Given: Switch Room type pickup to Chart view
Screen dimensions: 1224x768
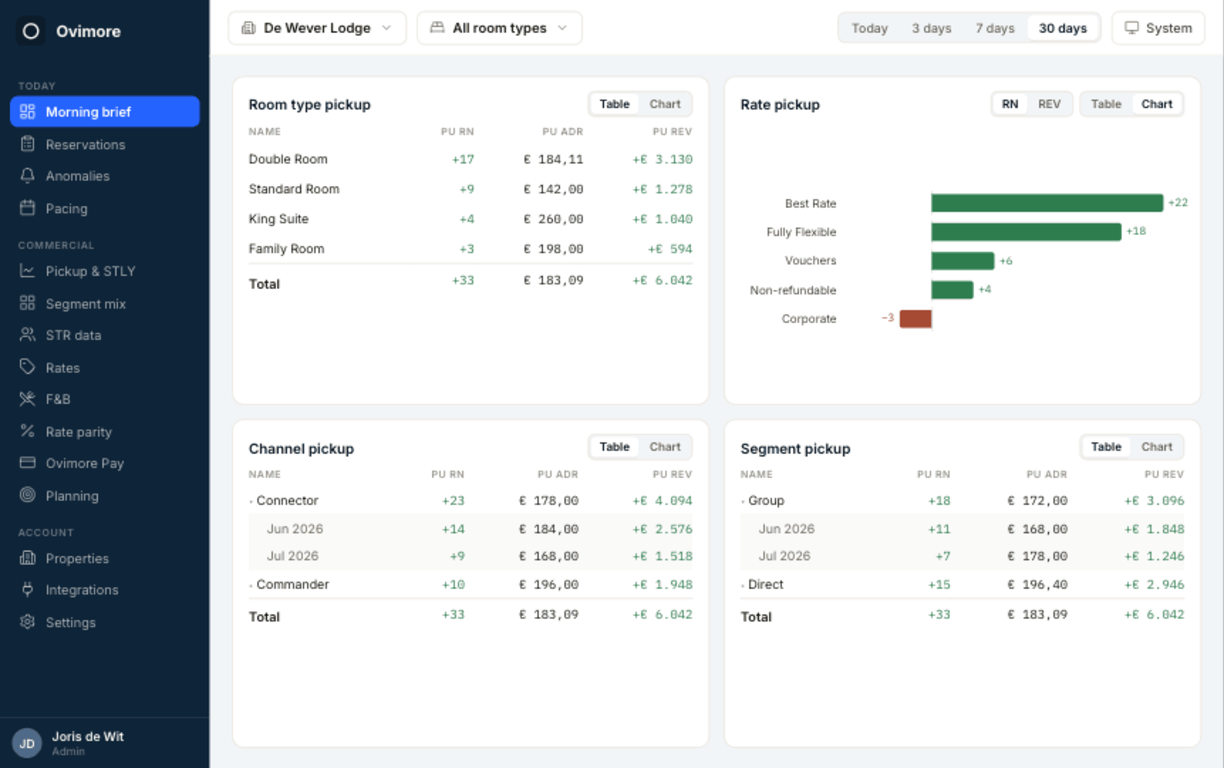Looking at the screenshot, I should 665,104.
